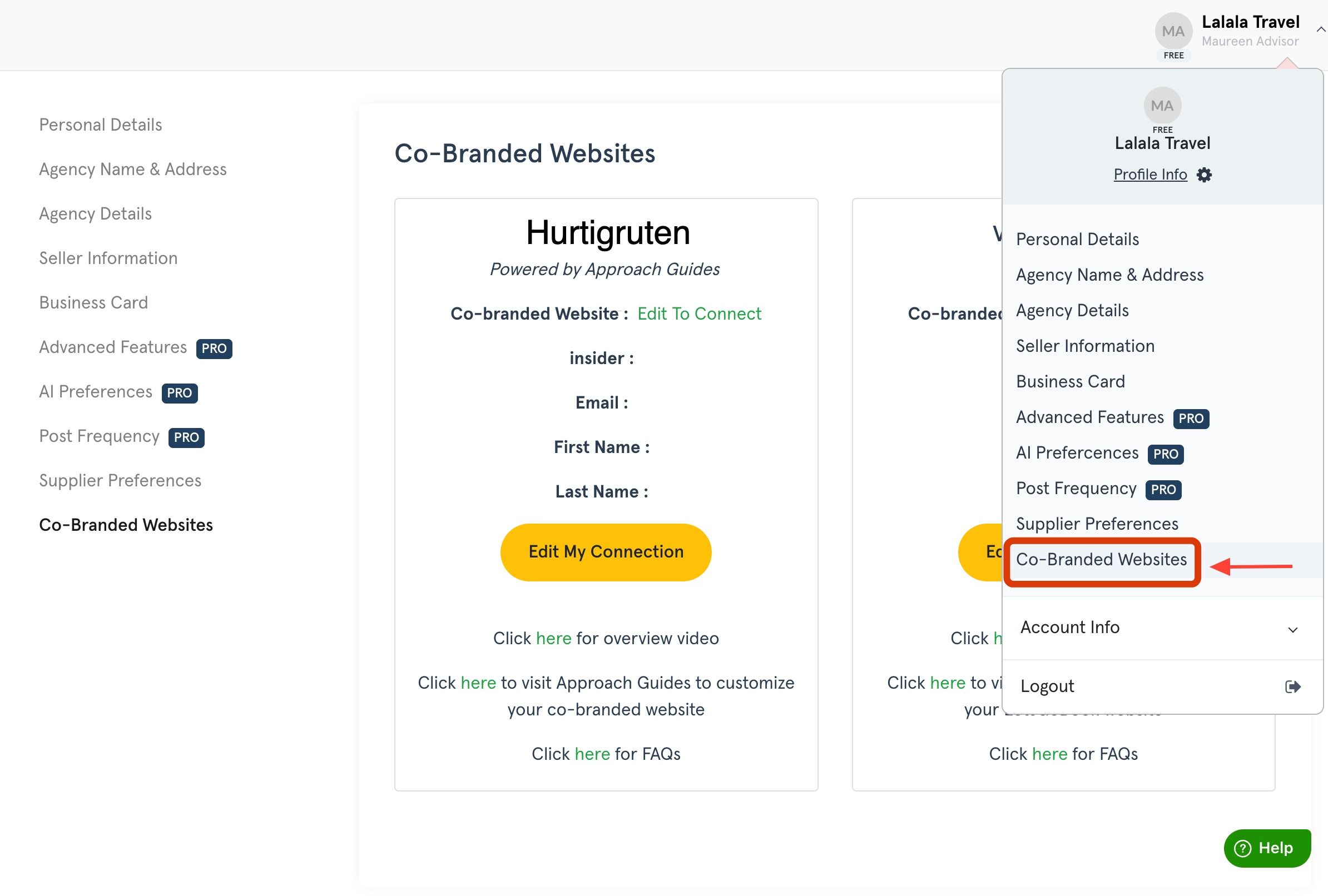This screenshot has width=1328, height=896.
Task: Click the Edit To Connect link for Hurtigruten
Action: 699,313
